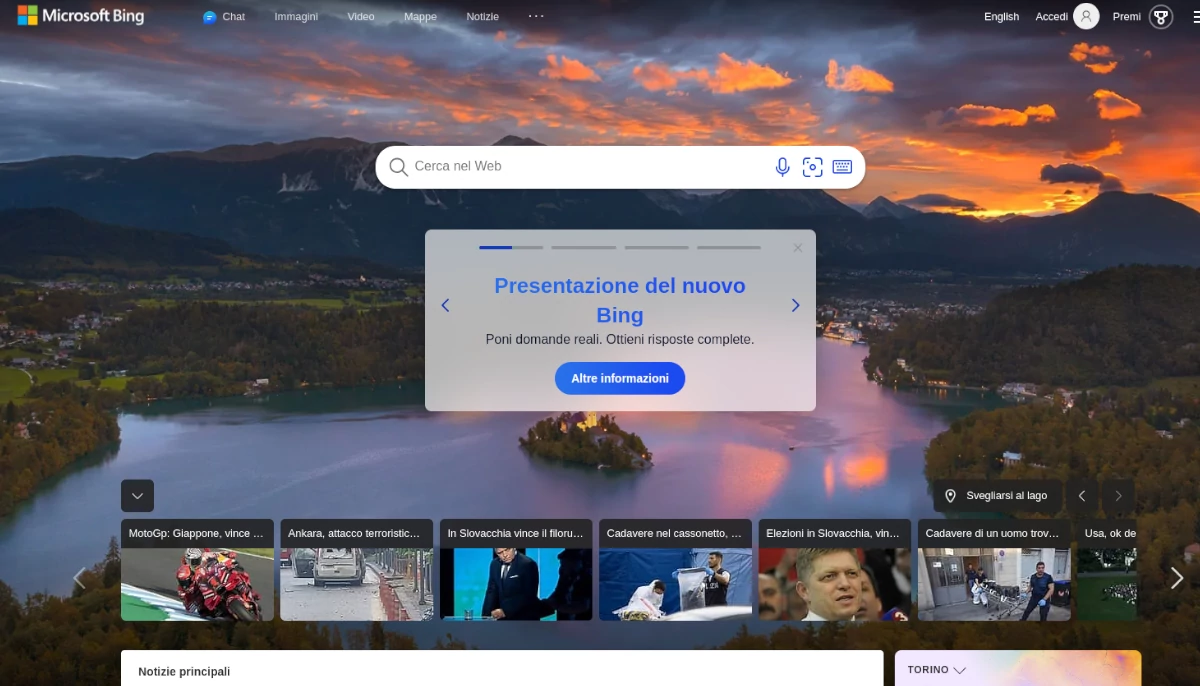
Task: Start voice search with the microphone icon
Action: click(x=783, y=167)
